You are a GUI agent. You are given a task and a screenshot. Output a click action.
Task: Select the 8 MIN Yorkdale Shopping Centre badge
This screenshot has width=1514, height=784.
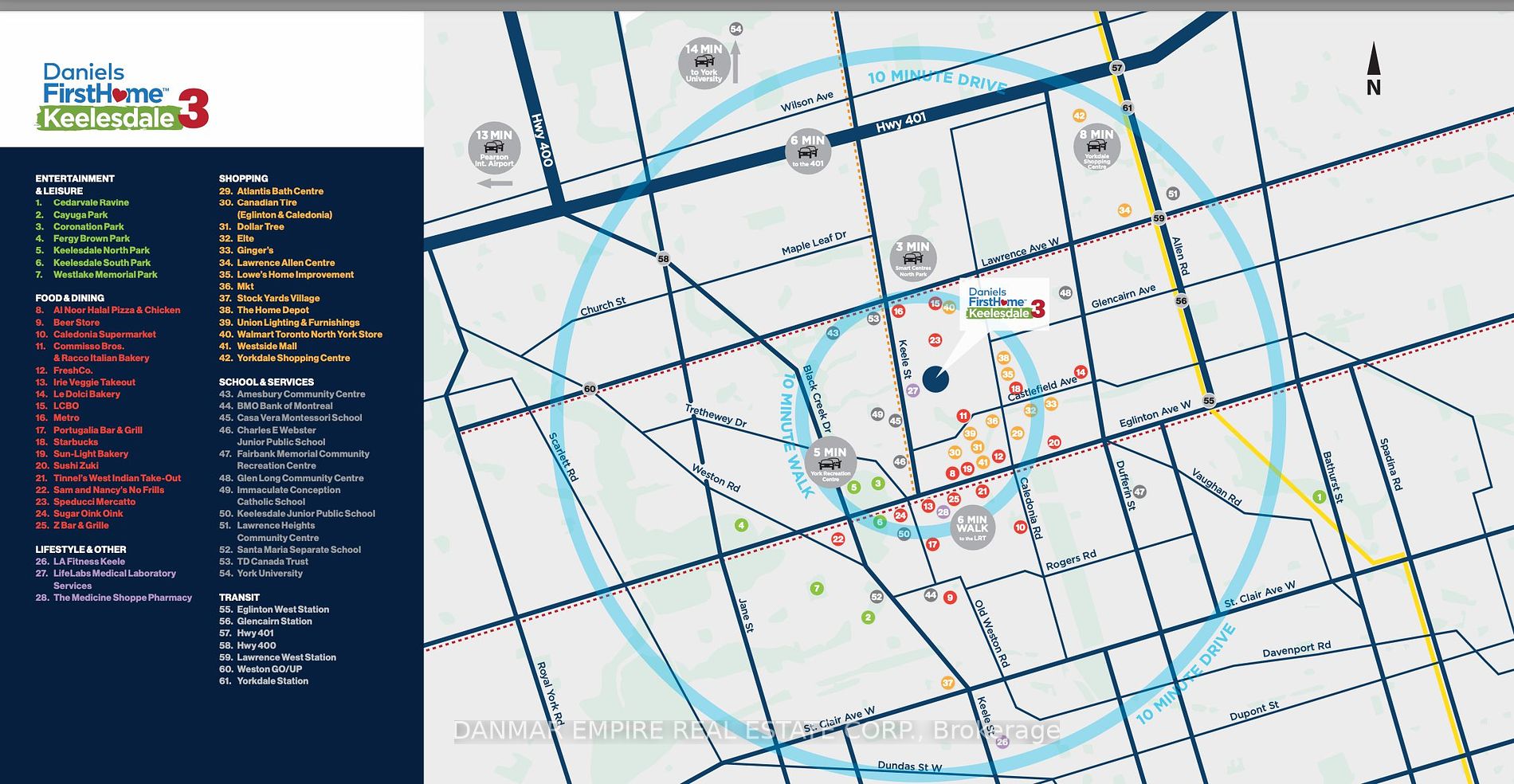click(x=1096, y=147)
